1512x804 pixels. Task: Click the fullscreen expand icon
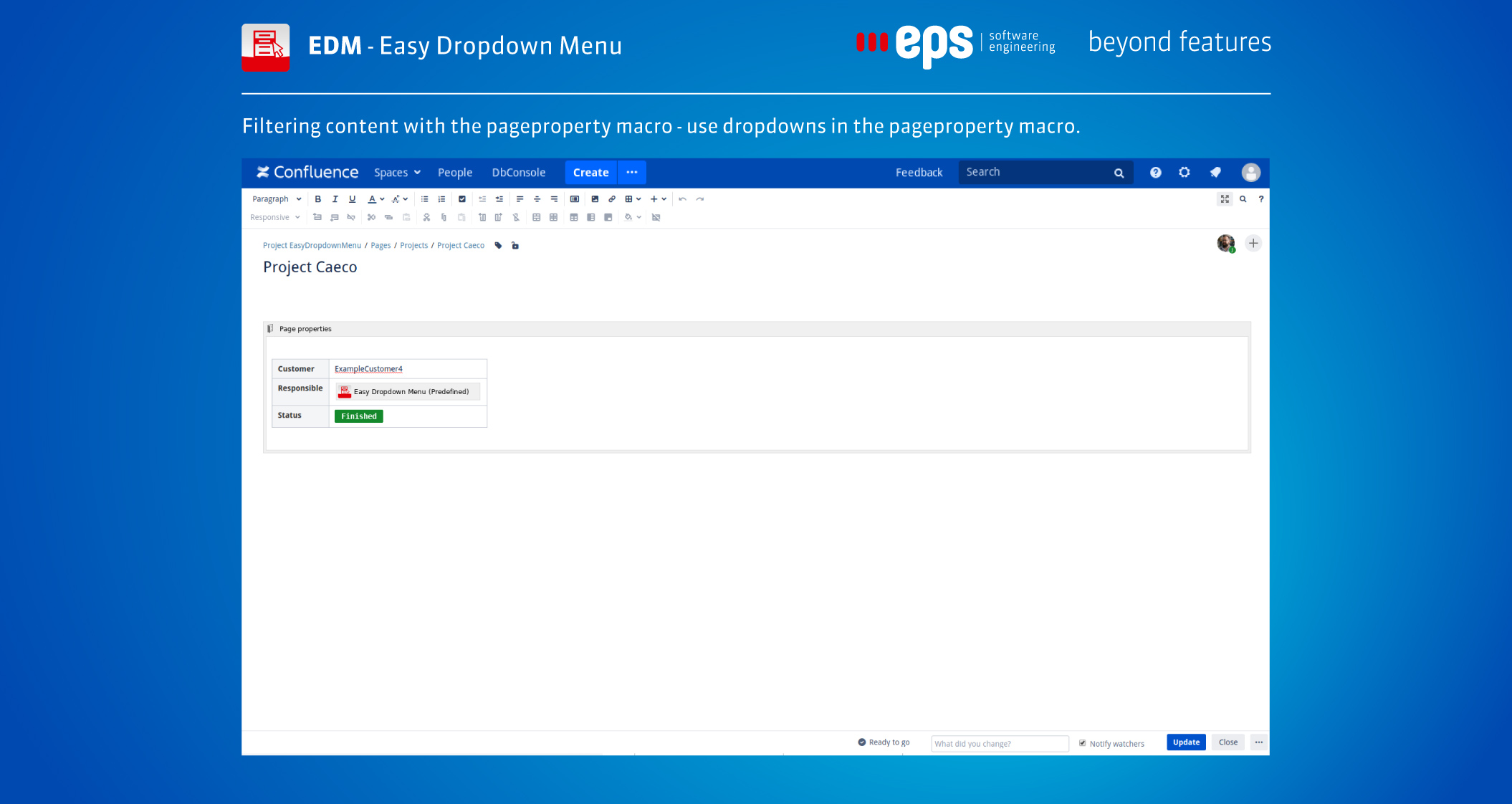pos(1225,199)
